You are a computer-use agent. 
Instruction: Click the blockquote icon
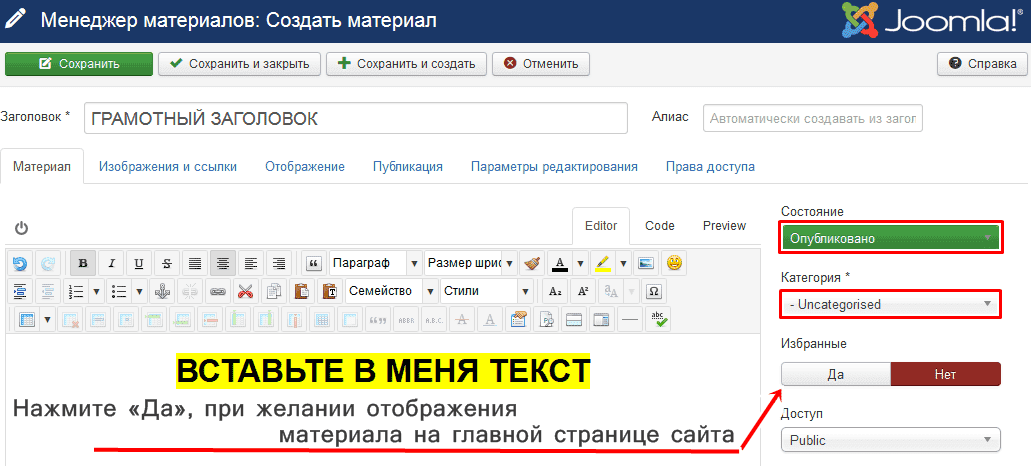pyautogui.click(x=313, y=264)
